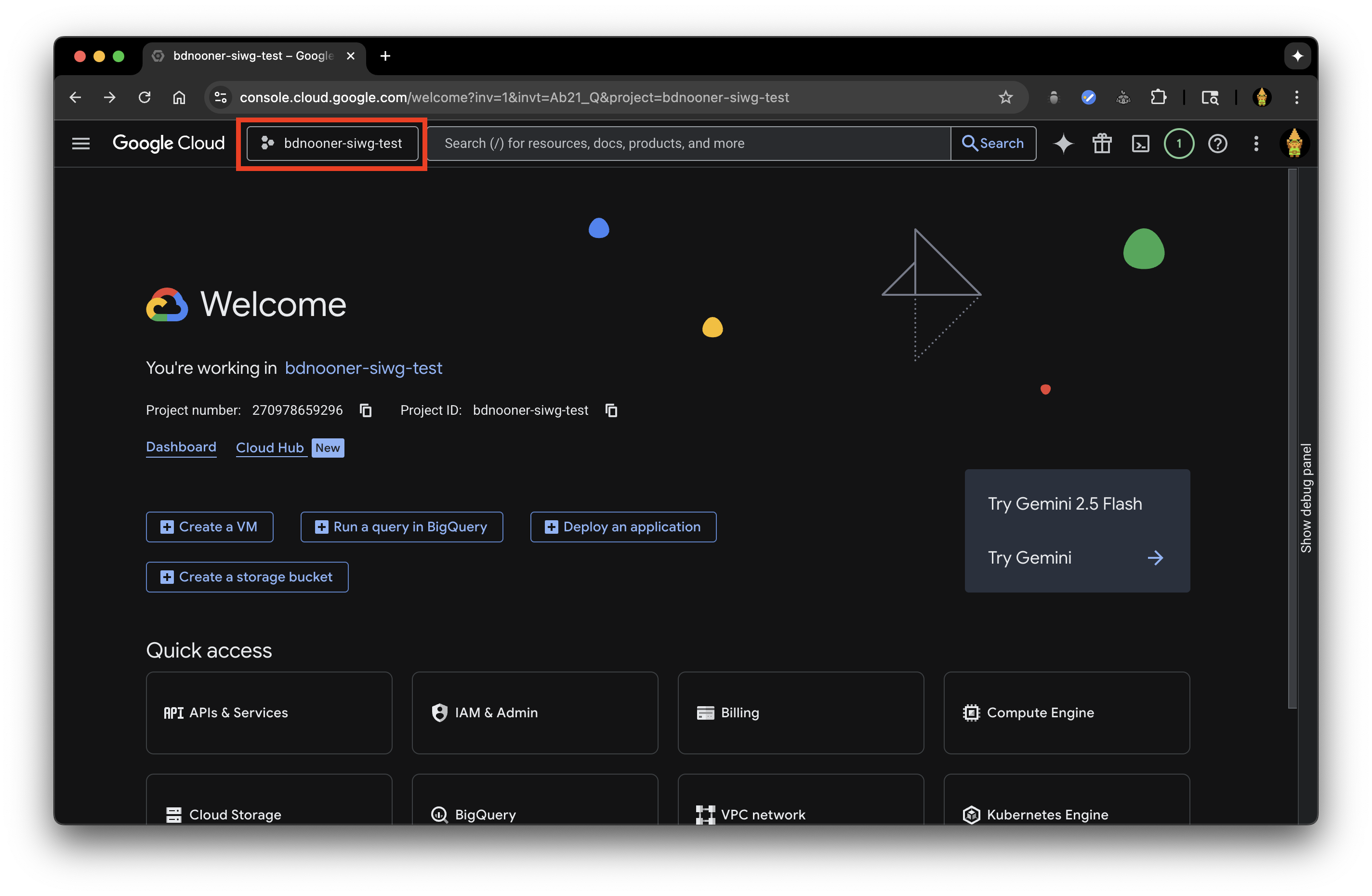Open the bdnooner-siwg-test project link
1372x896 pixels.
point(363,368)
